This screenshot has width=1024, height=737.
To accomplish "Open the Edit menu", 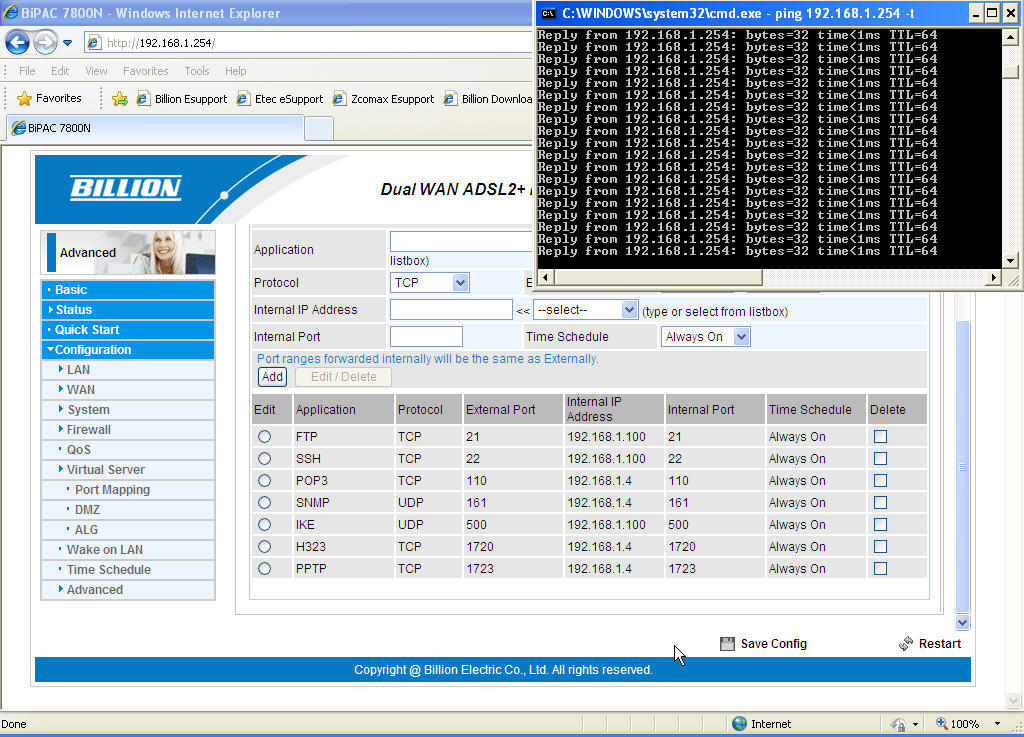I will point(60,71).
